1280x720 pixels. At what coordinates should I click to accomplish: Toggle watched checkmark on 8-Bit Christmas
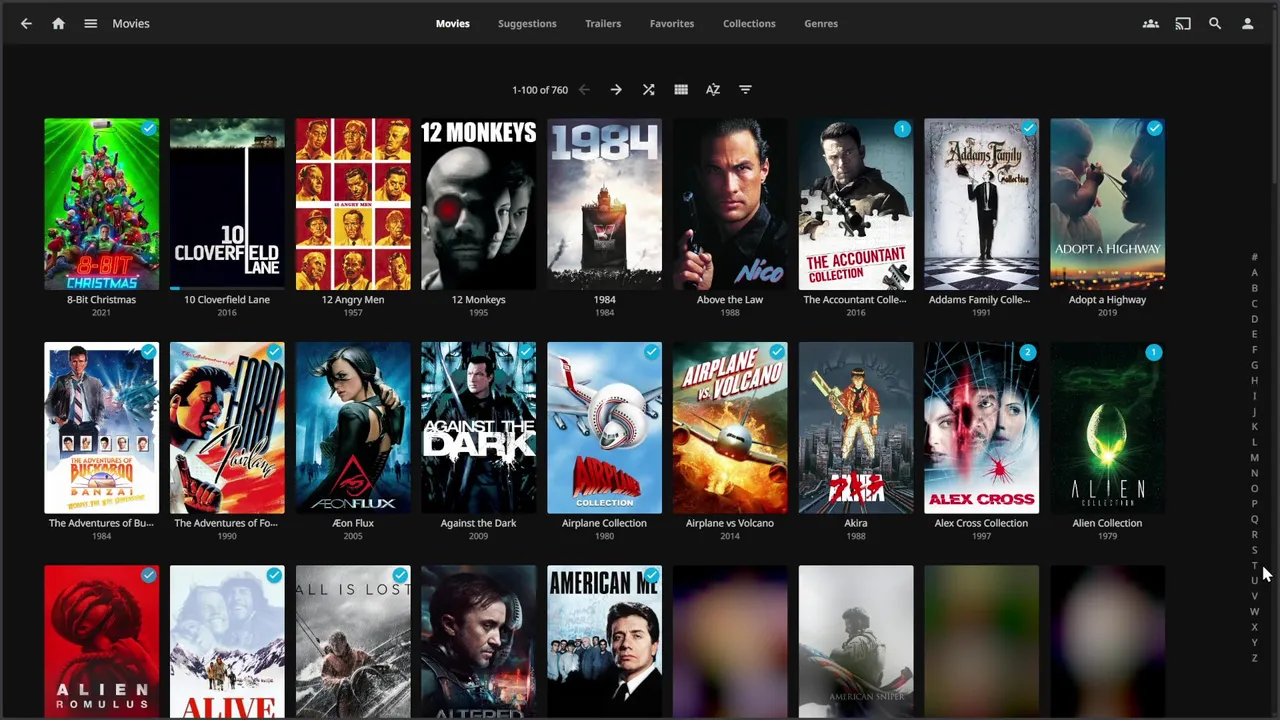click(149, 128)
